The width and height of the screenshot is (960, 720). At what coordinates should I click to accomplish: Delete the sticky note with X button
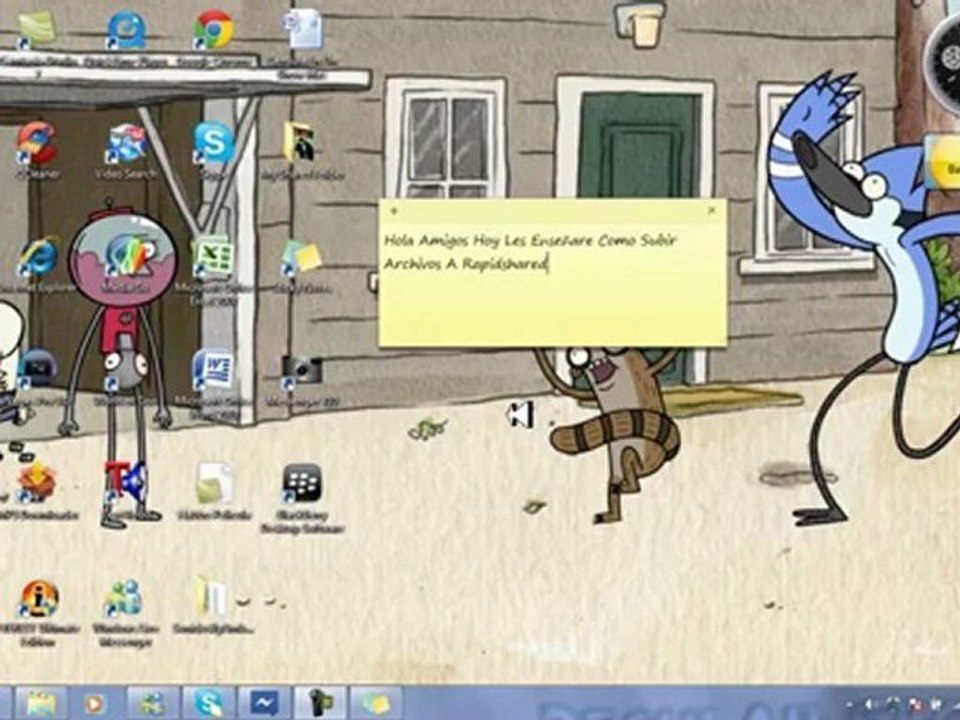(711, 211)
